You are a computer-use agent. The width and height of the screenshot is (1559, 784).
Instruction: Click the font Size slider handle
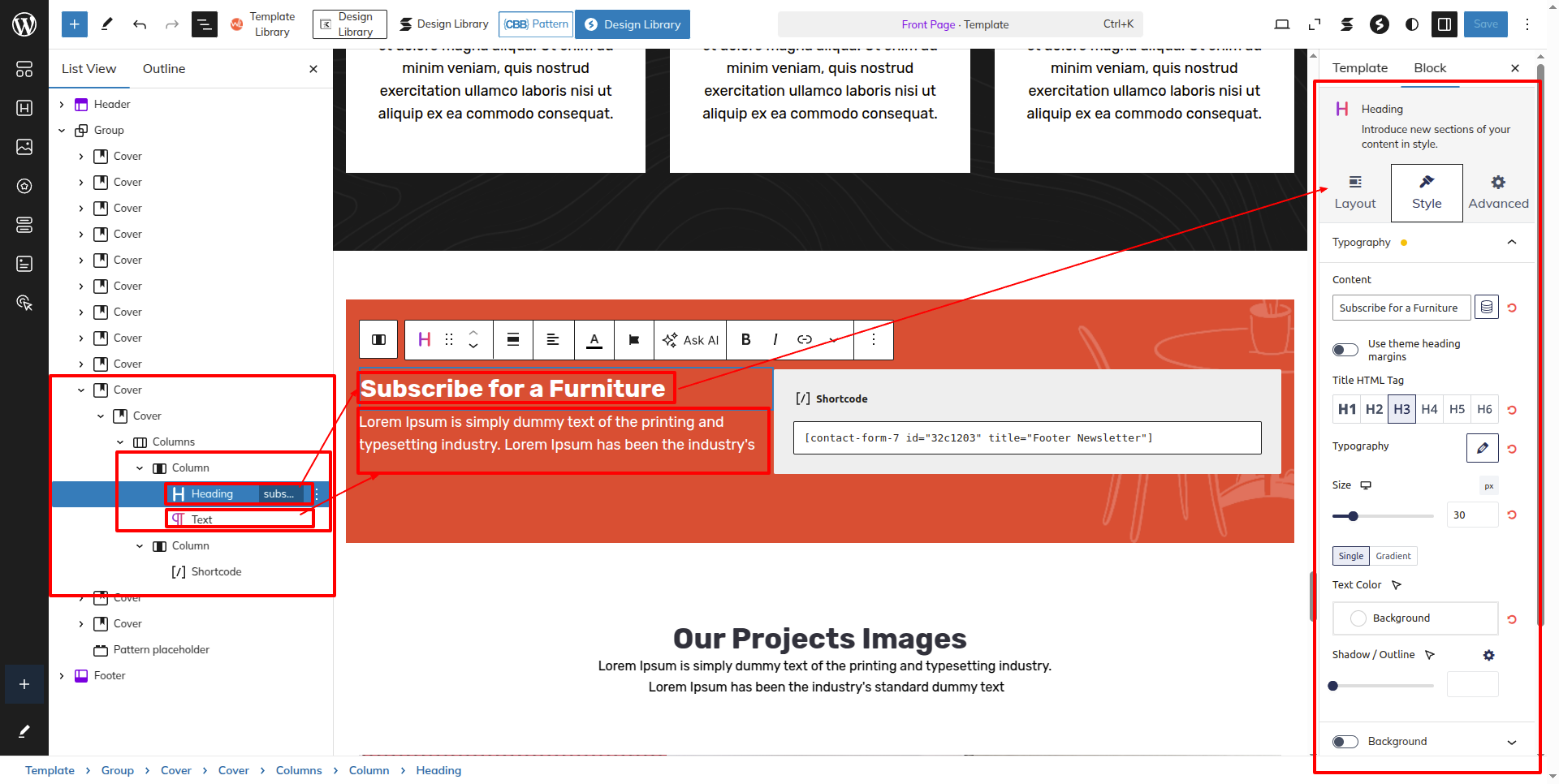tap(1353, 516)
